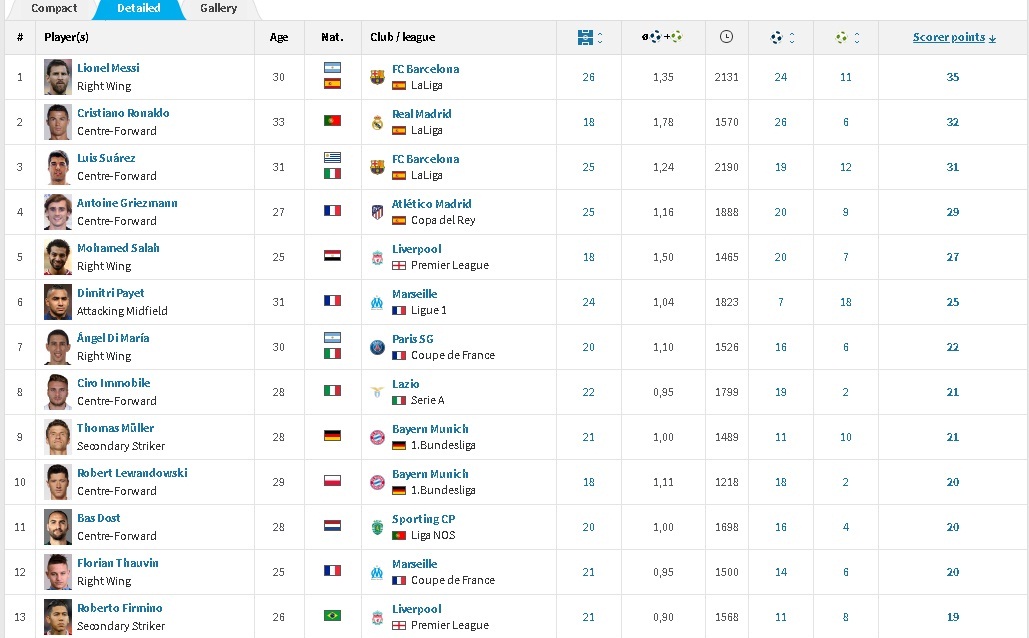The width and height of the screenshot is (1029, 638).
Task: Open Lionel Messi's player profile link
Action: point(108,68)
